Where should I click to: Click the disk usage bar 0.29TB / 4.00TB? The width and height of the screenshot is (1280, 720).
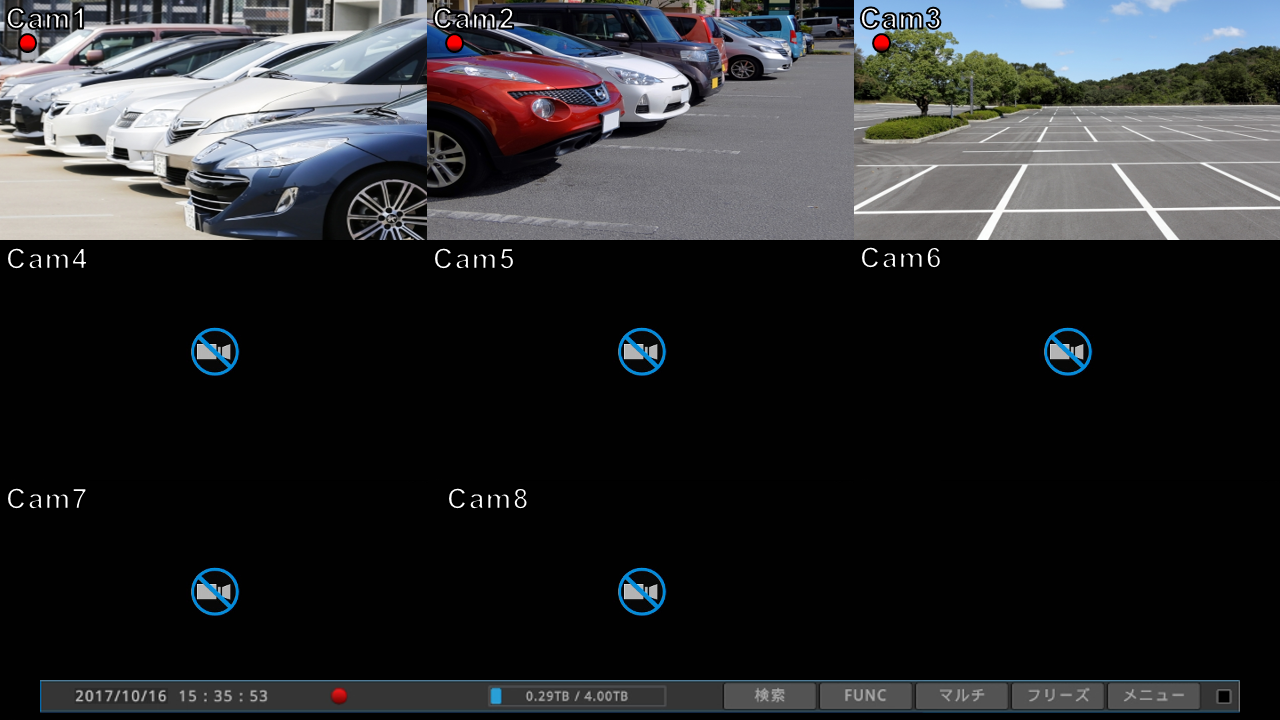point(577,696)
